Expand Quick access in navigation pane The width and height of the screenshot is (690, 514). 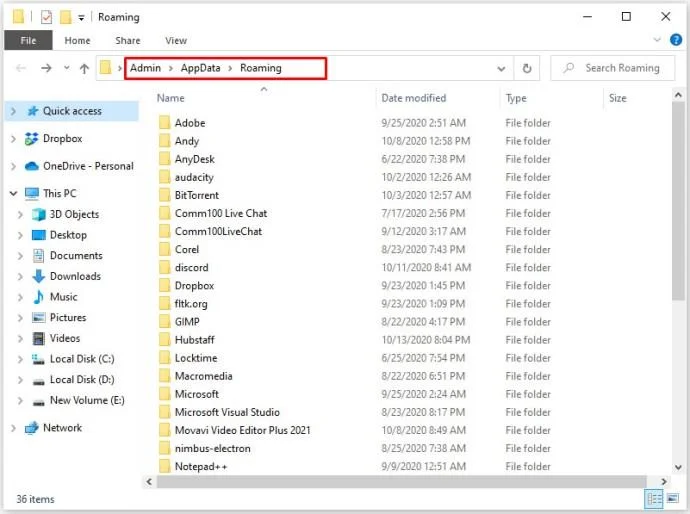[x=13, y=111]
